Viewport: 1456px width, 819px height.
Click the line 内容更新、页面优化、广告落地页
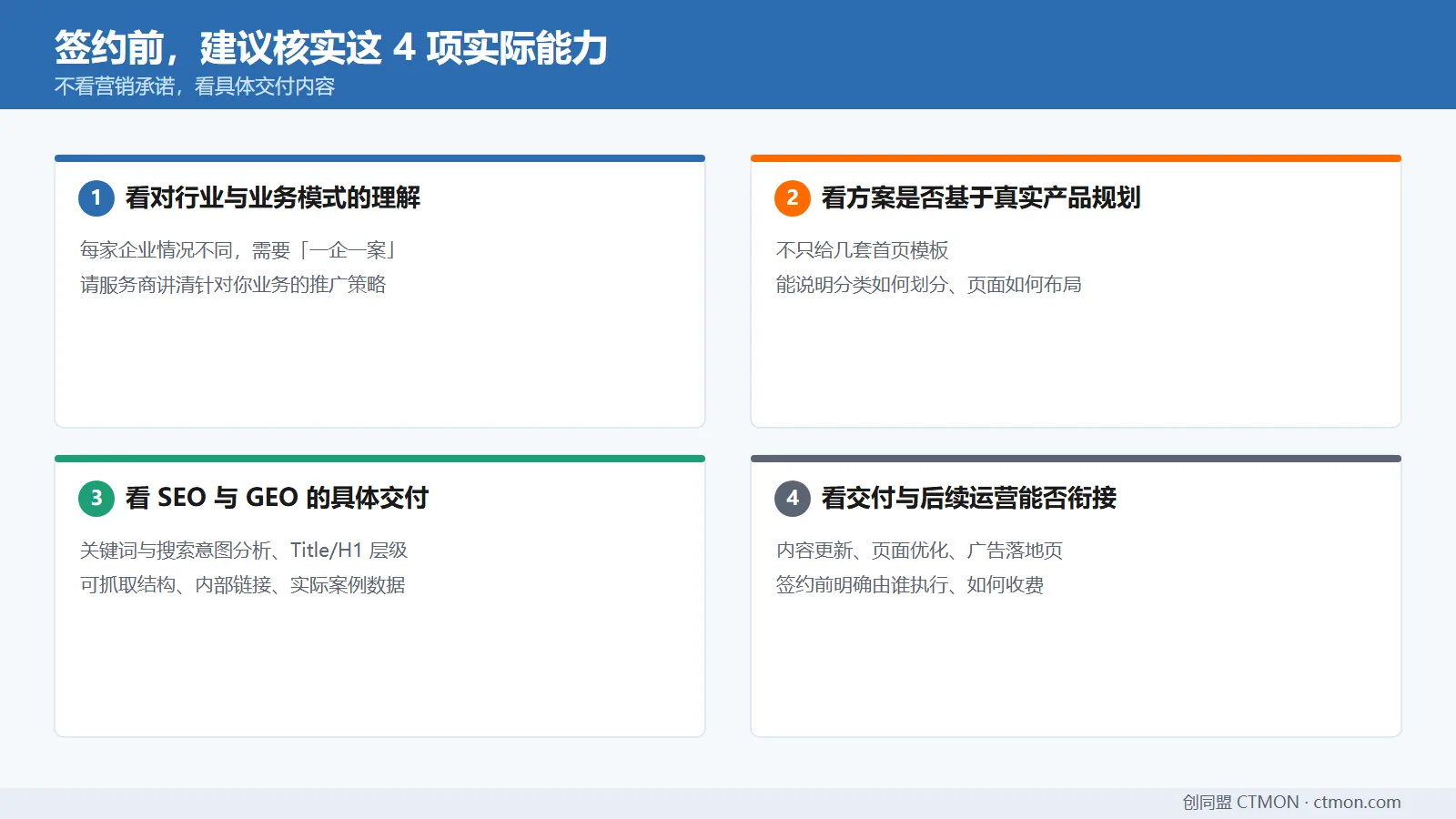coord(919,551)
